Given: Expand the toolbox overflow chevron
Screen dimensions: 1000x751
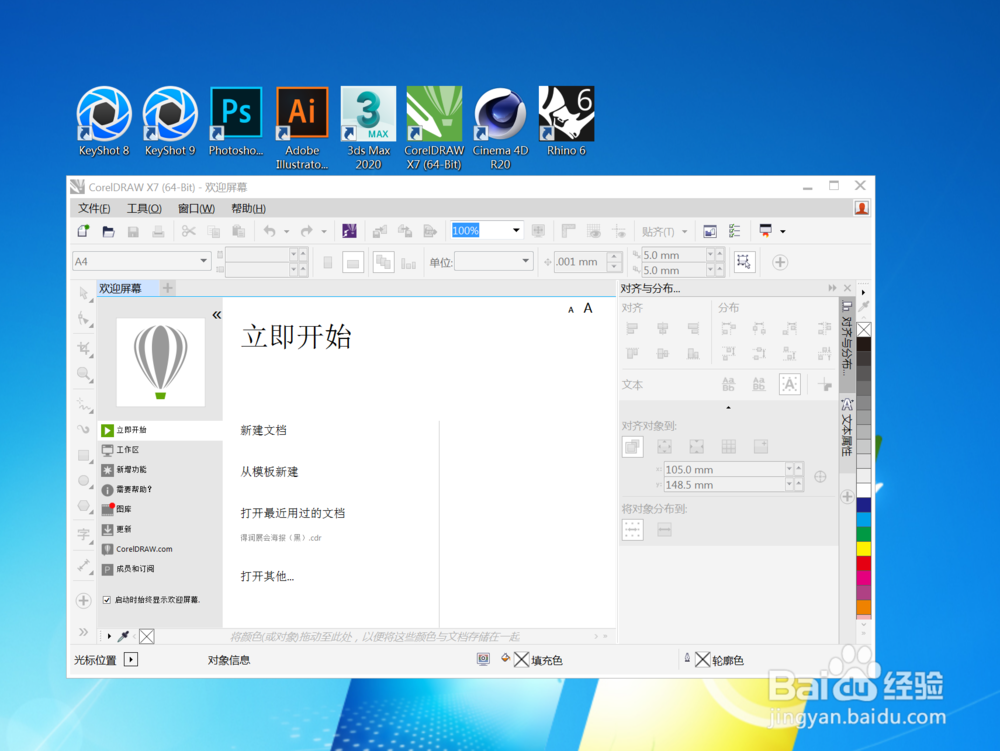Looking at the screenshot, I should pyautogui.click(x=84, y=632).
